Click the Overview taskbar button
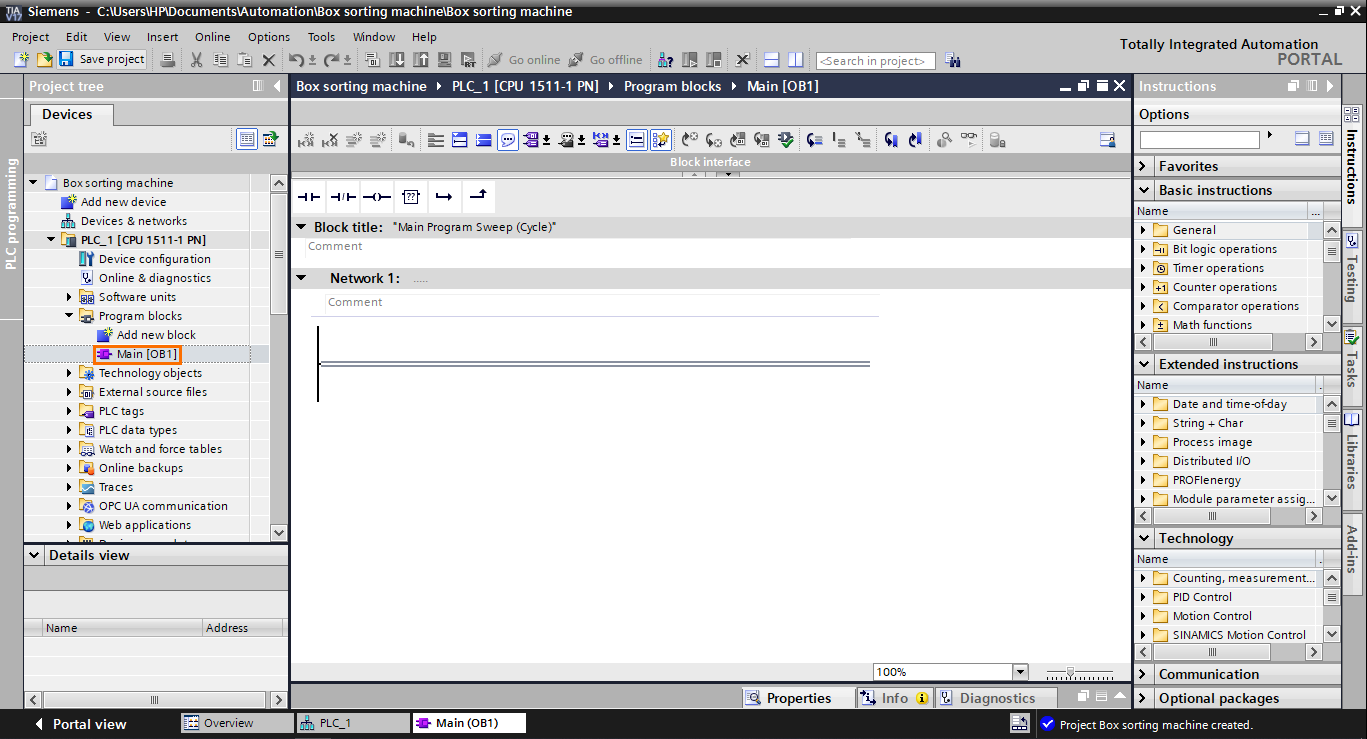 (238, 723)
